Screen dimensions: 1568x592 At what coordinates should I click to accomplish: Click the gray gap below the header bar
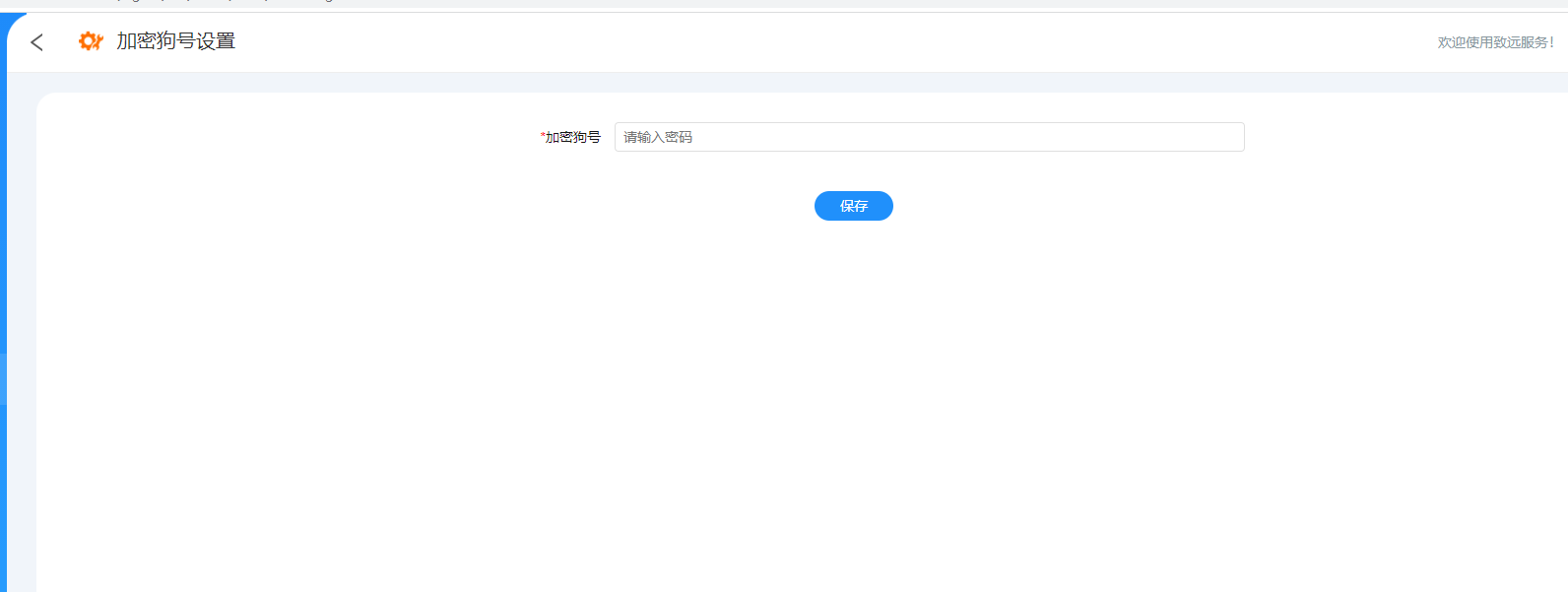tap(788, 82)
